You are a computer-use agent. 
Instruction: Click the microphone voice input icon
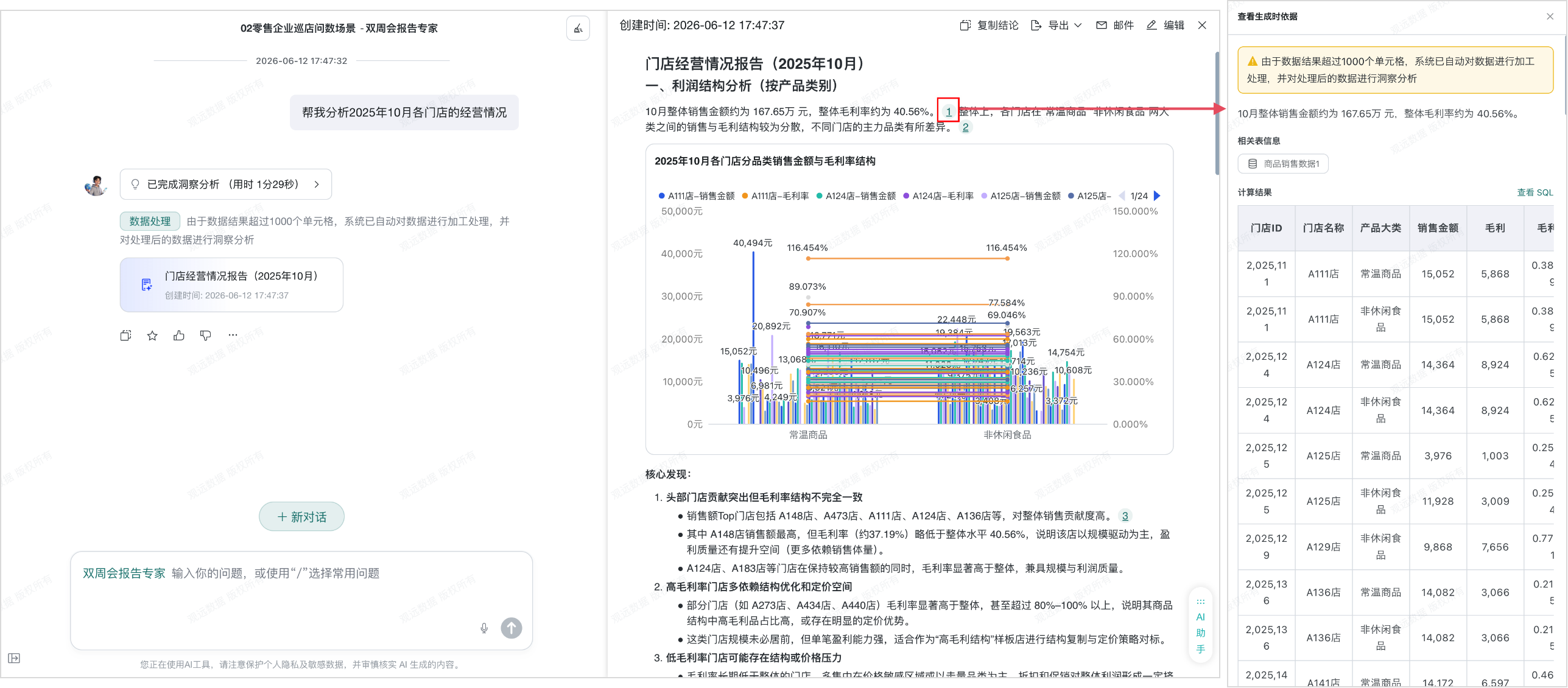pos(484,628)
